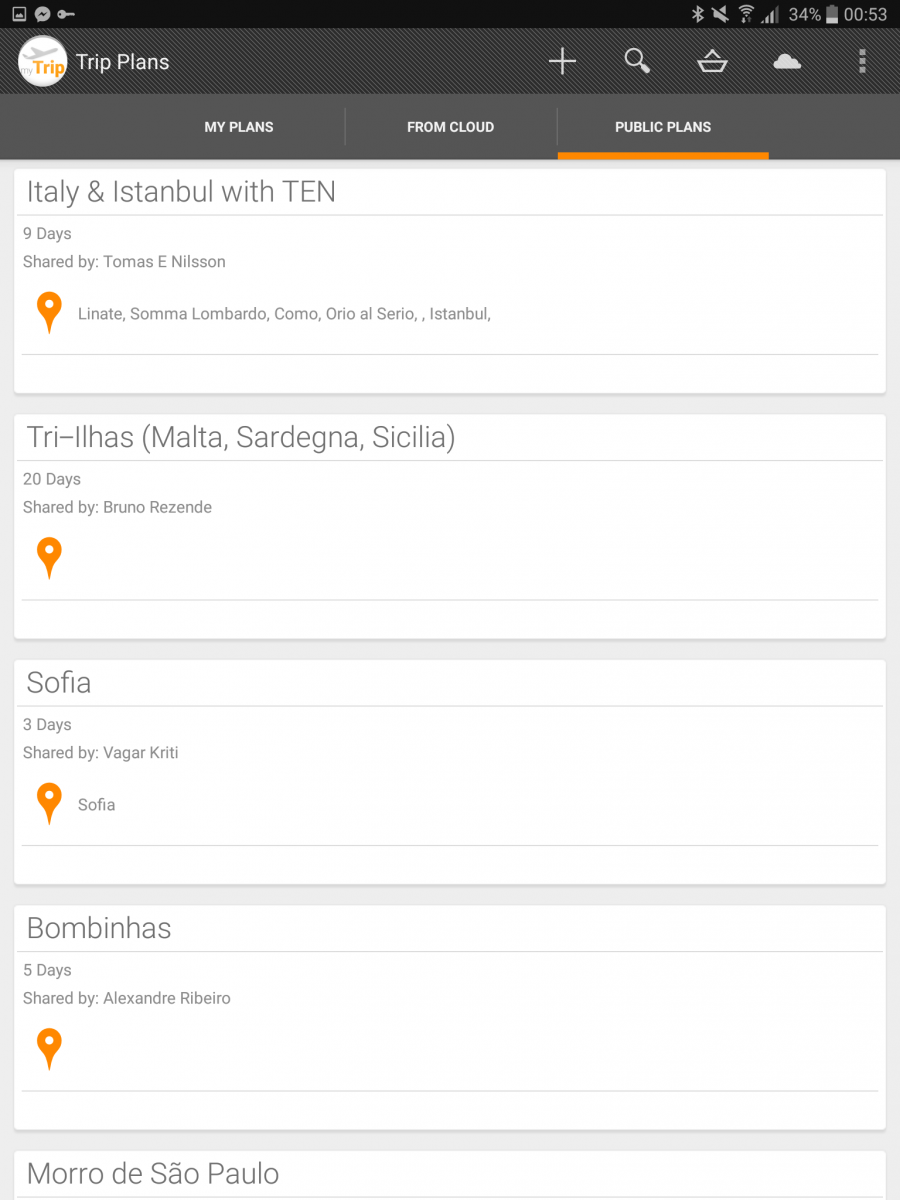
Task: Tap the pin in Tri-Ilhas card
Action: 49,558
